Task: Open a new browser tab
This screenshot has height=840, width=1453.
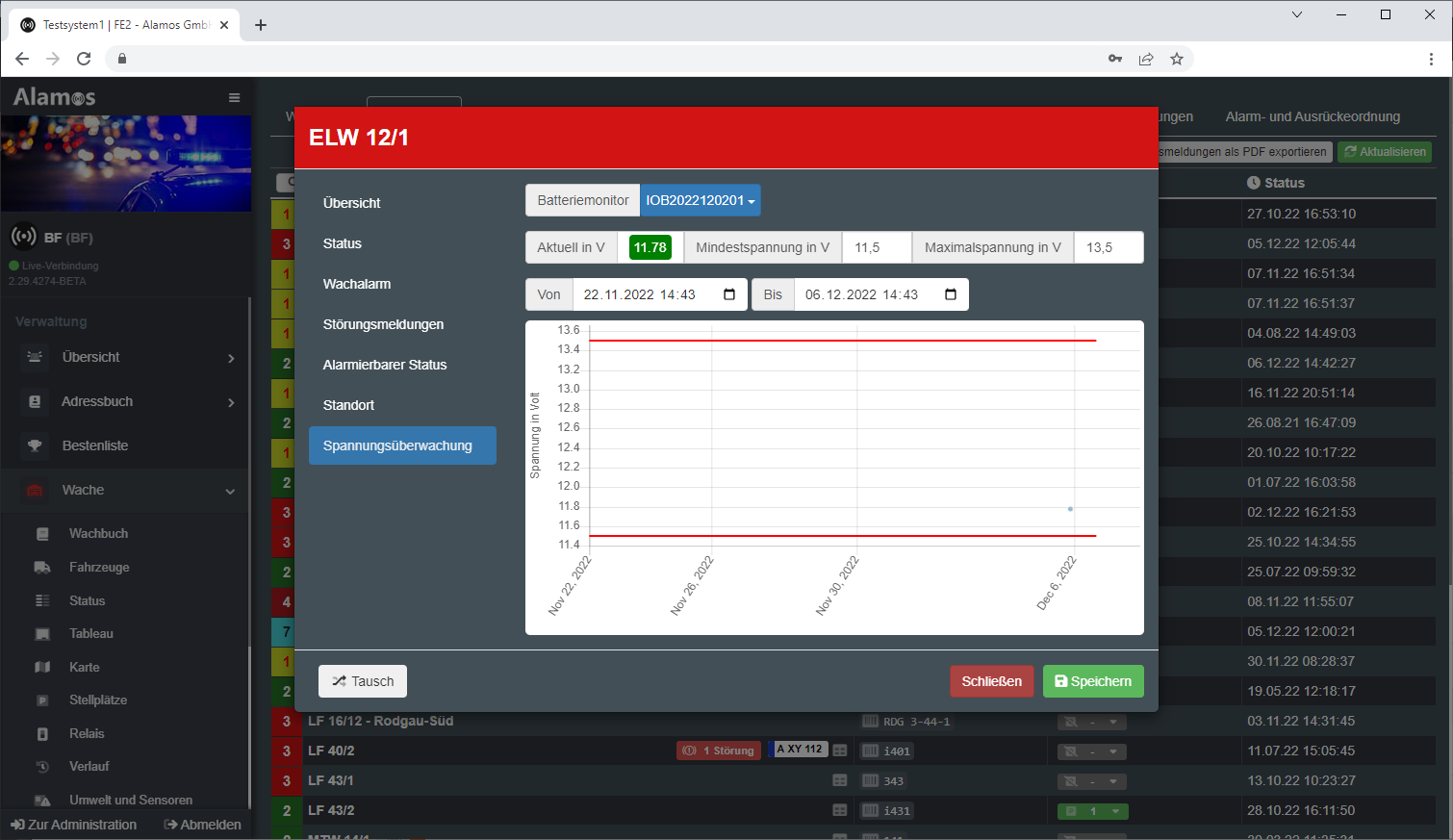Action: [x=261, y=25]
